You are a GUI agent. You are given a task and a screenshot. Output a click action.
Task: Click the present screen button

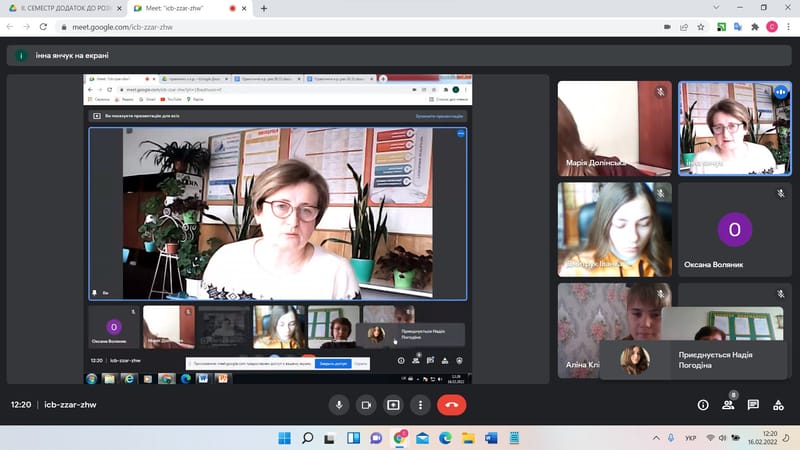pyautogui.click(x=393, y=405)
